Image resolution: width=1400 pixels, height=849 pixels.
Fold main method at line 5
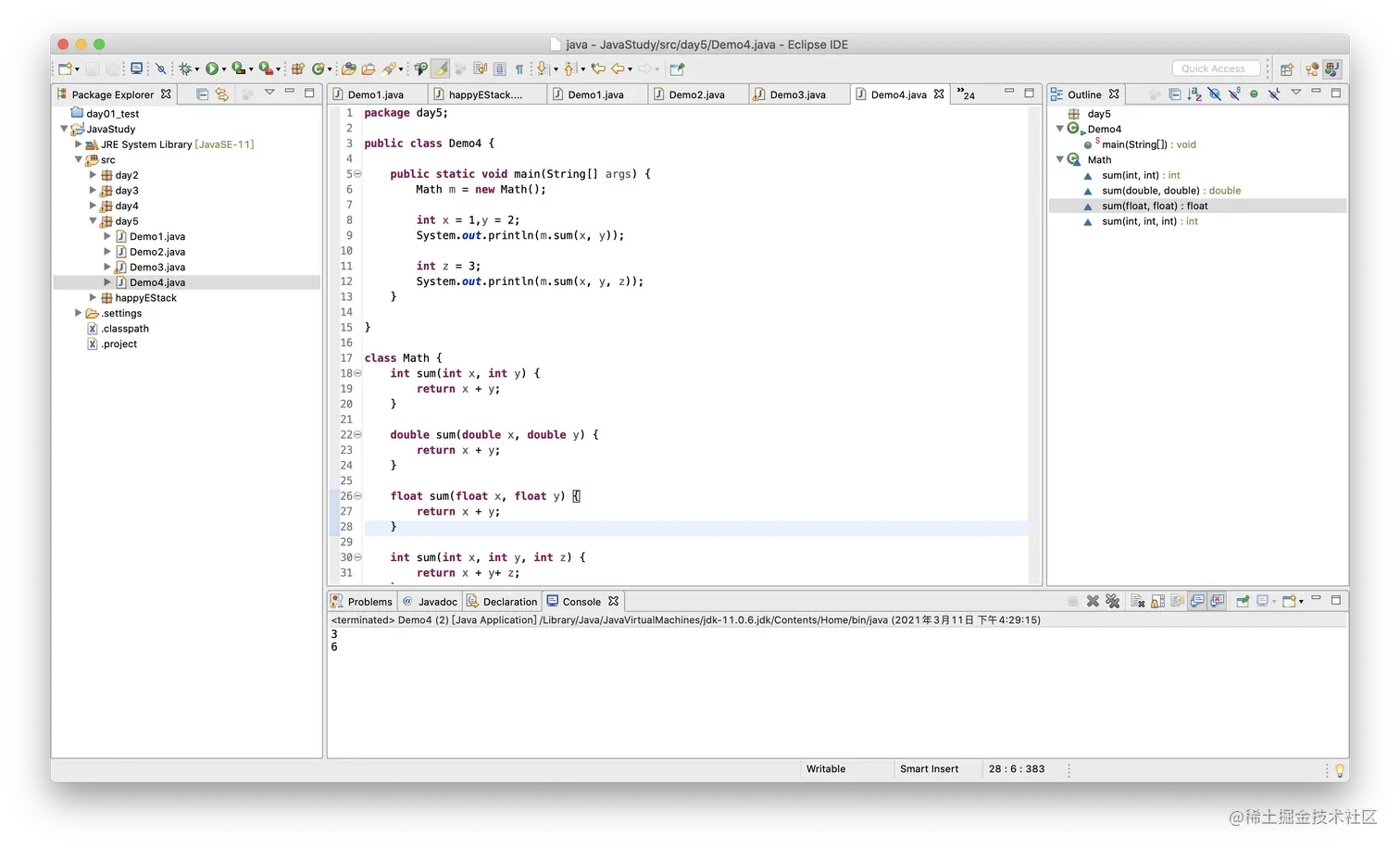pos(357,174)
